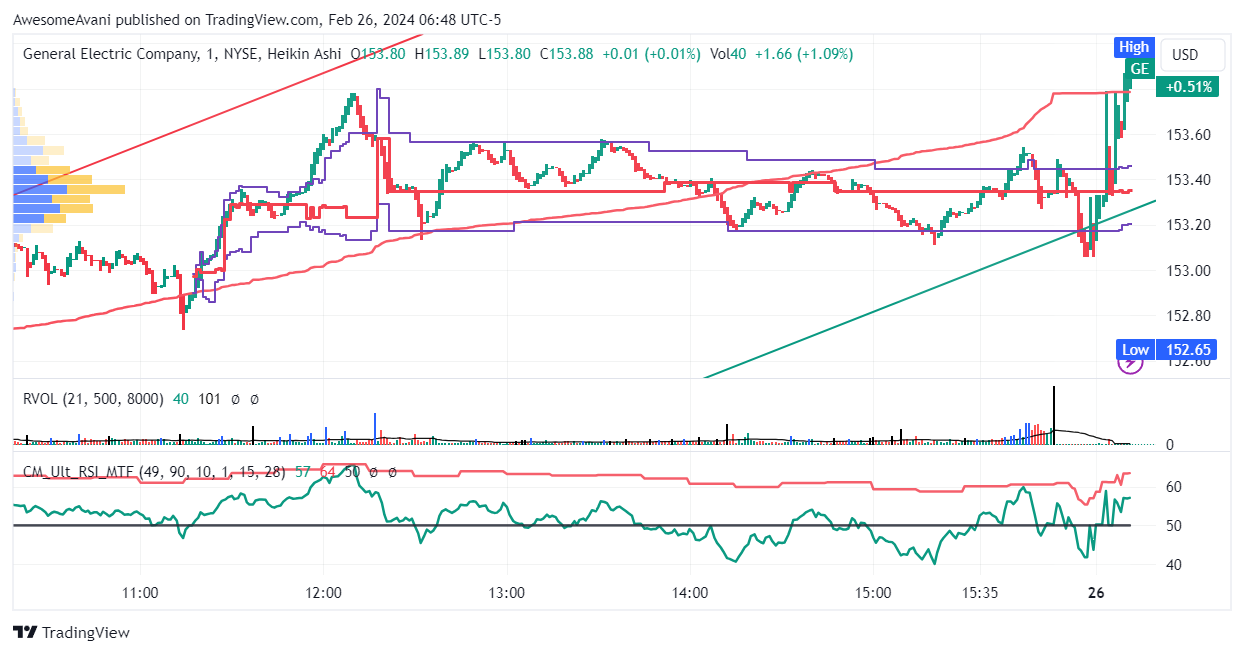Image resolution: width=1244 pixels, height=654 pixels.
Task: Click the 153.60 price axis label
Action: [1189, 135]
